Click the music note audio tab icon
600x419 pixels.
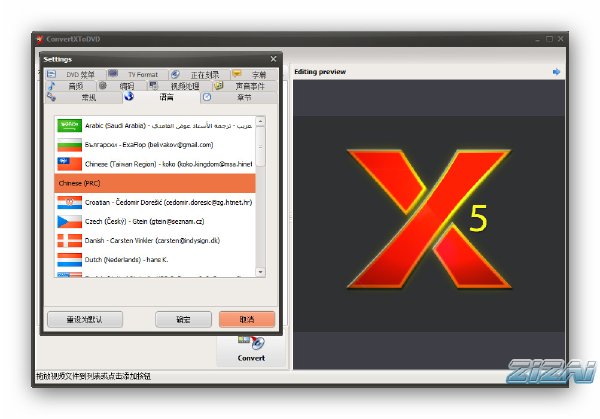pos(52,86)
